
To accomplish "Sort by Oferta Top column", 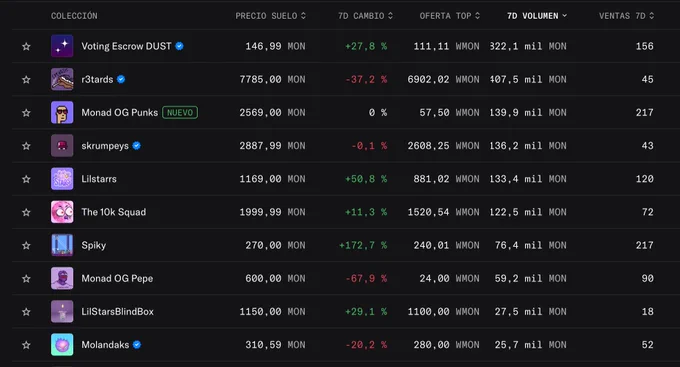I will 450,16.
